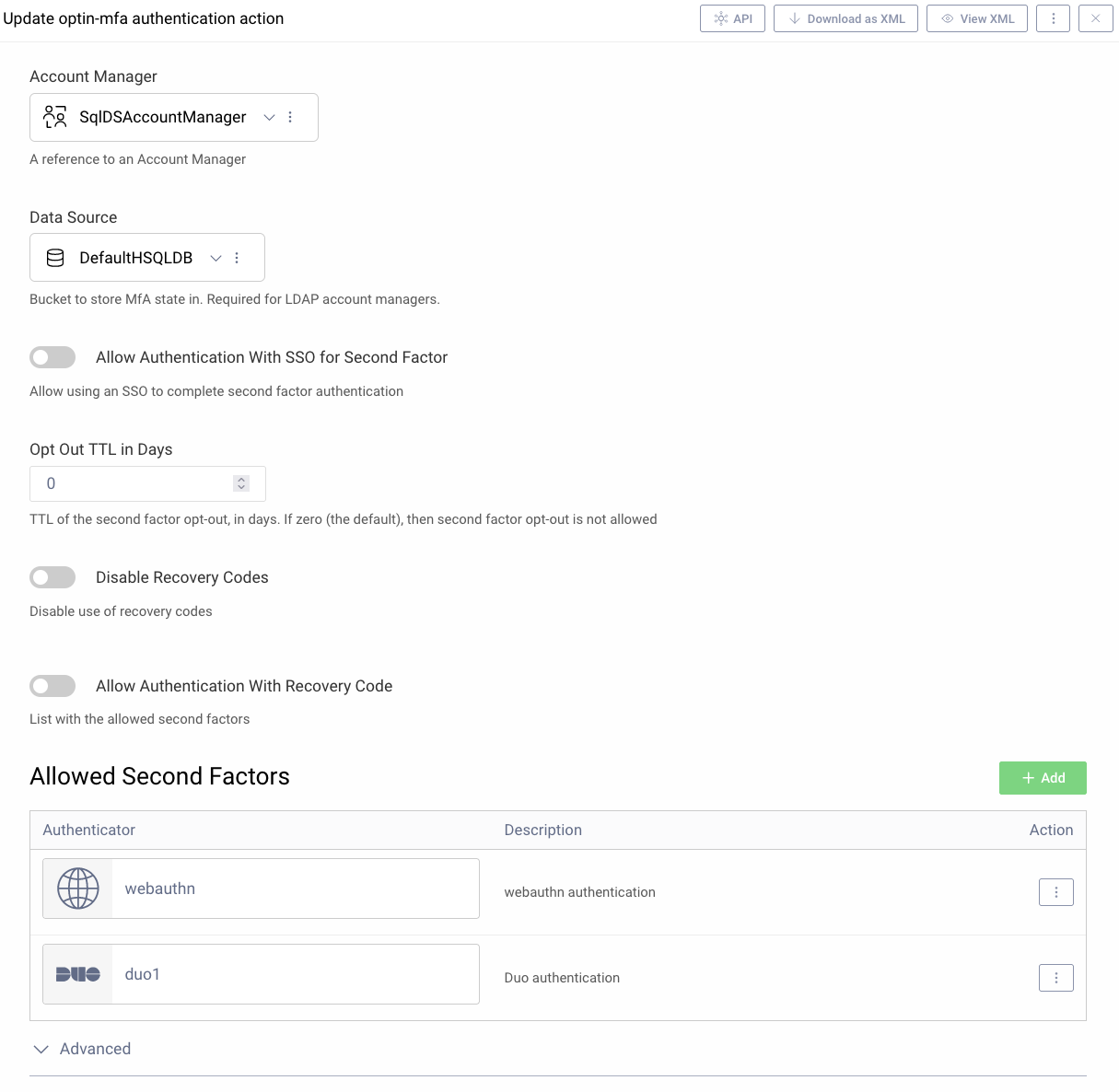
Task: Click the globe icon on the webauthn row
Action: tap(77, 888)
